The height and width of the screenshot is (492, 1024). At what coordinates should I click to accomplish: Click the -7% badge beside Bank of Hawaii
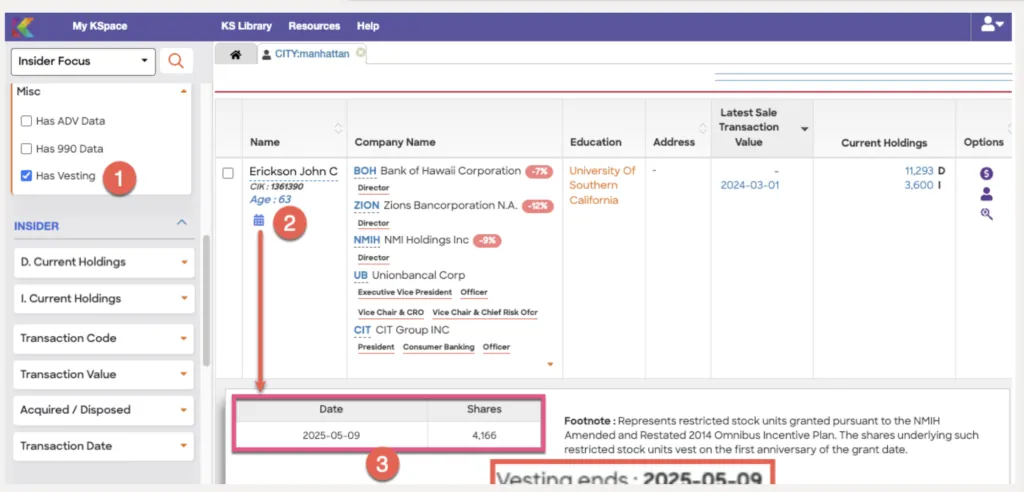[x=539, y=172]
